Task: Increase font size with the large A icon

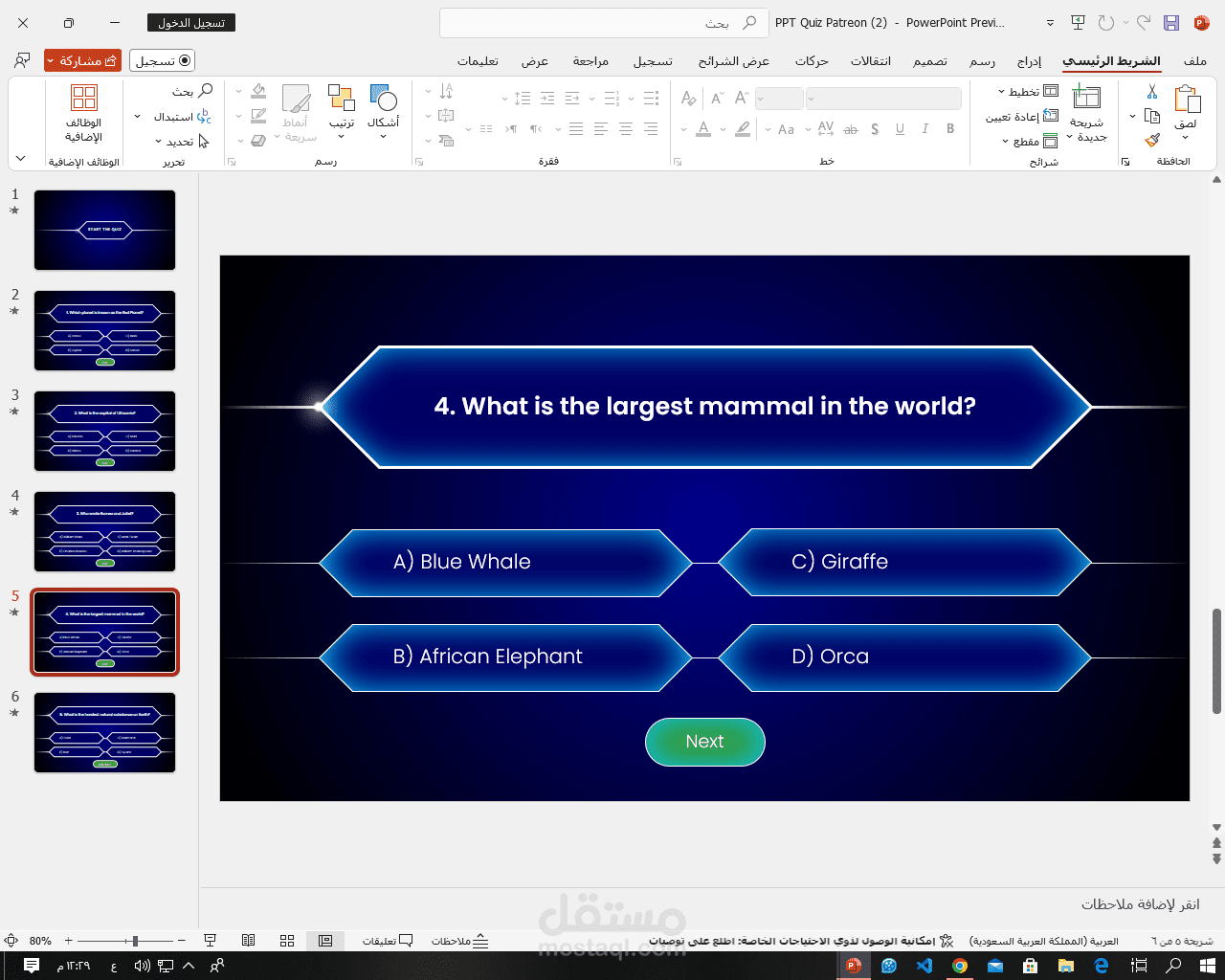Action: (x=742, y=98)
